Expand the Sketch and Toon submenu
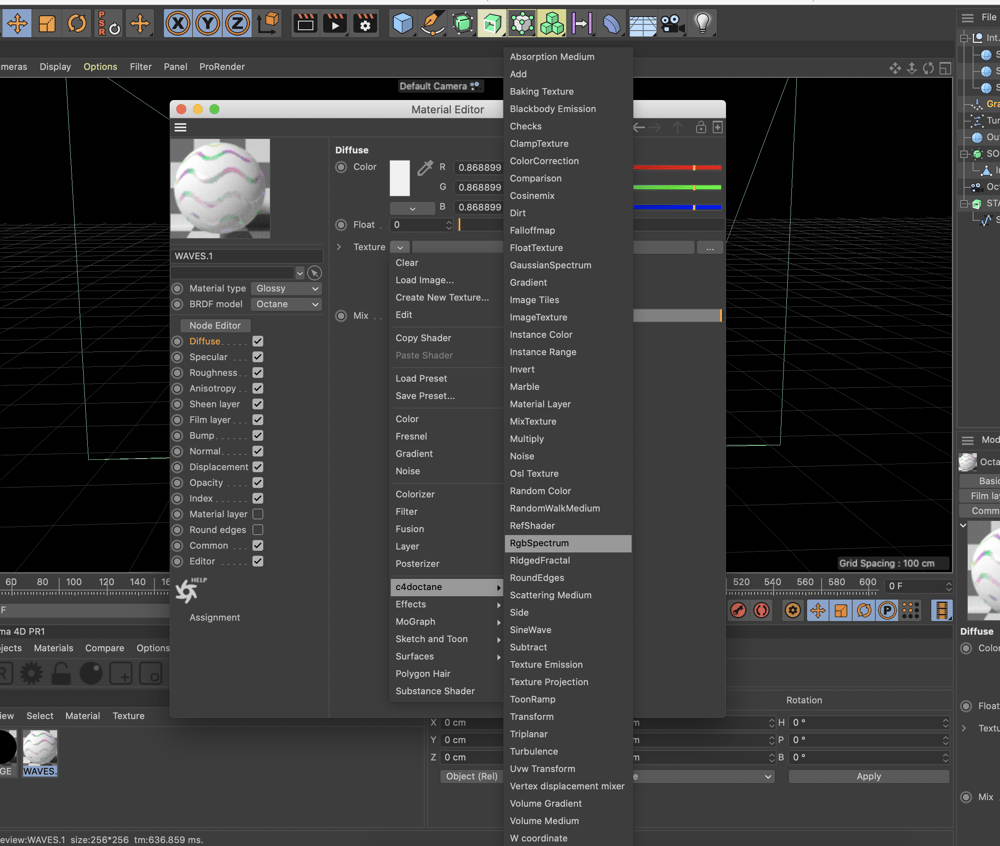 446,639
